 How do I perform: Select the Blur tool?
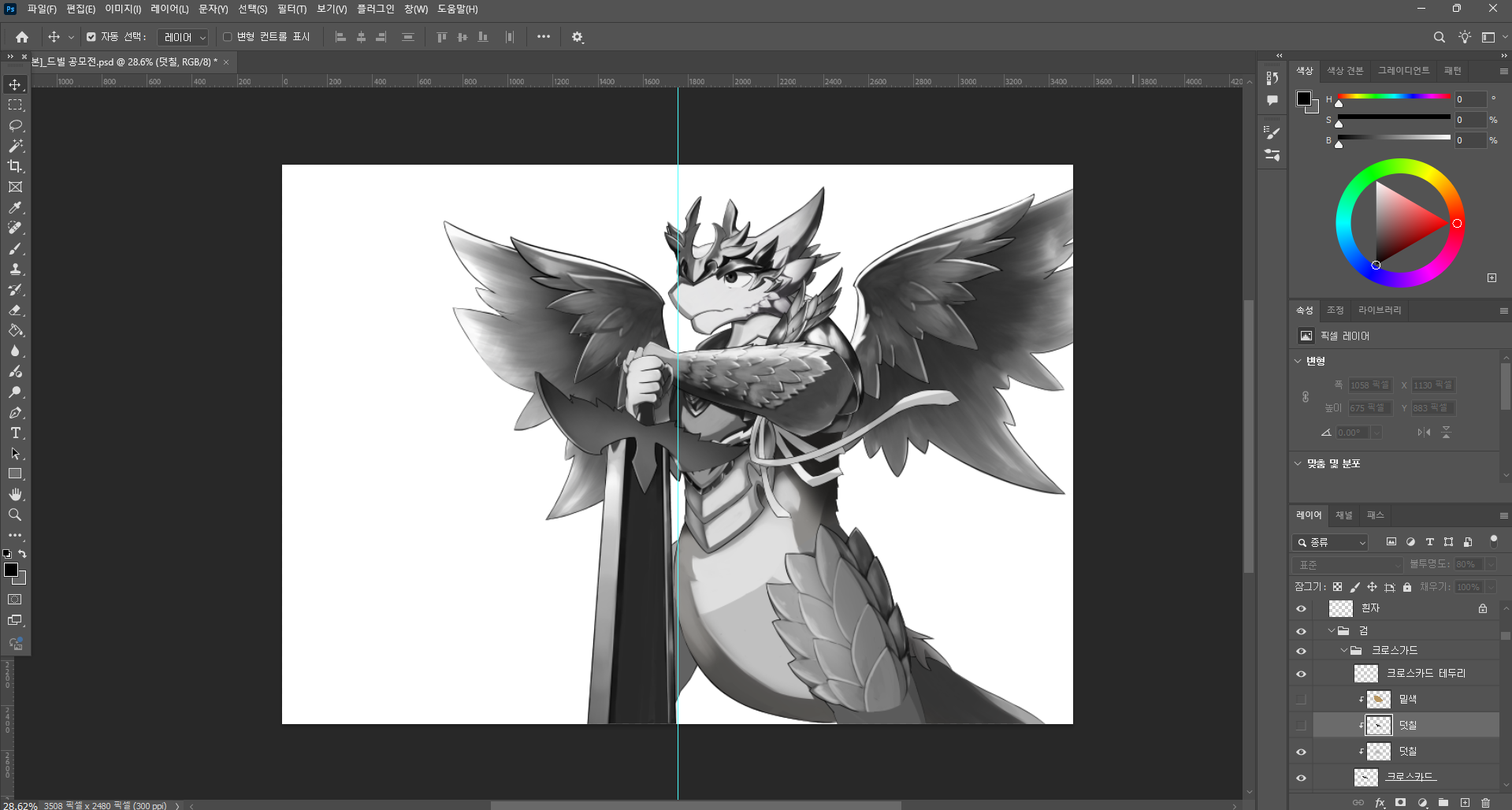[x=15, y=351]
